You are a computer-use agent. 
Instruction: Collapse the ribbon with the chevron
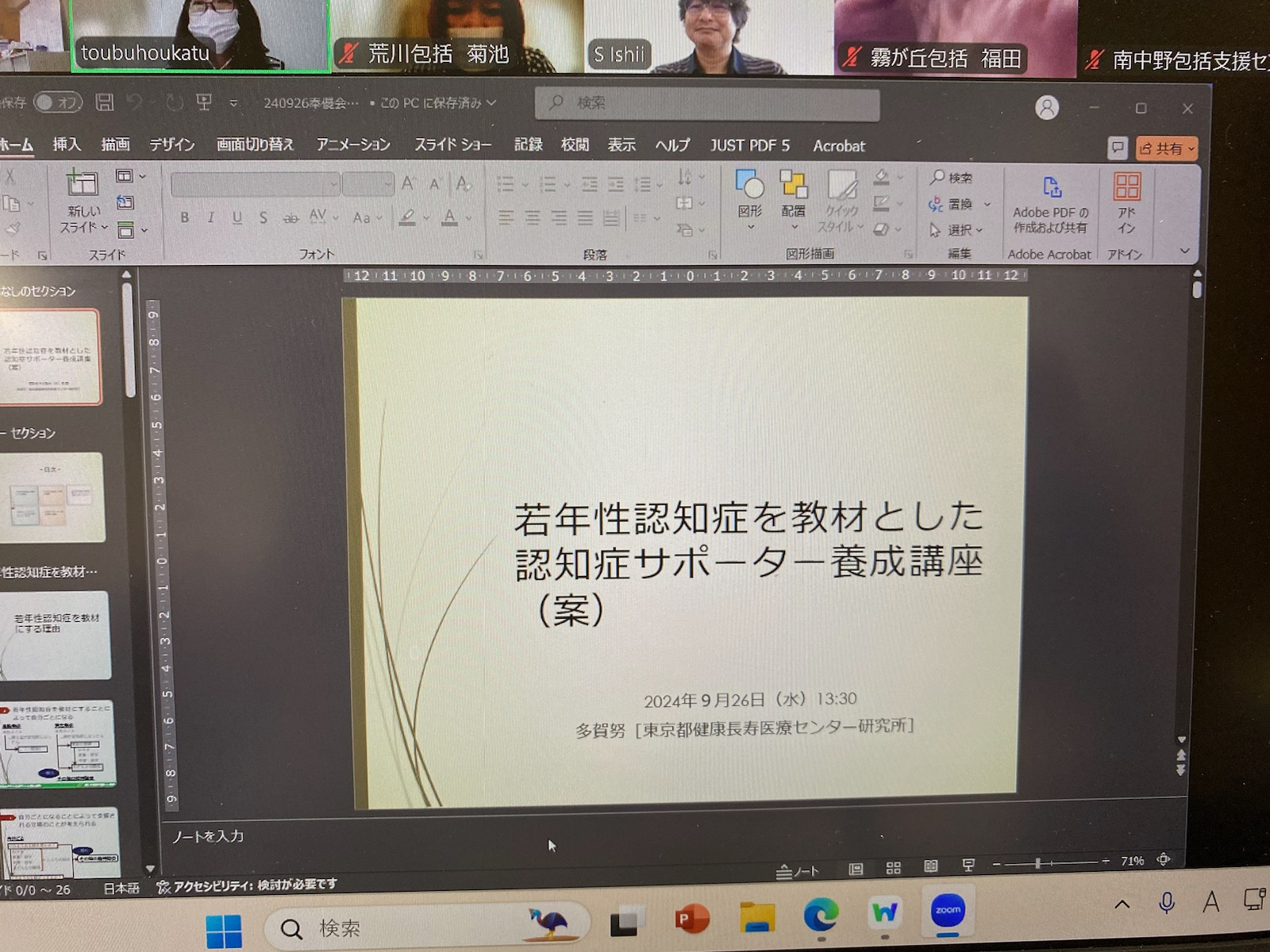coord(1184,251)
